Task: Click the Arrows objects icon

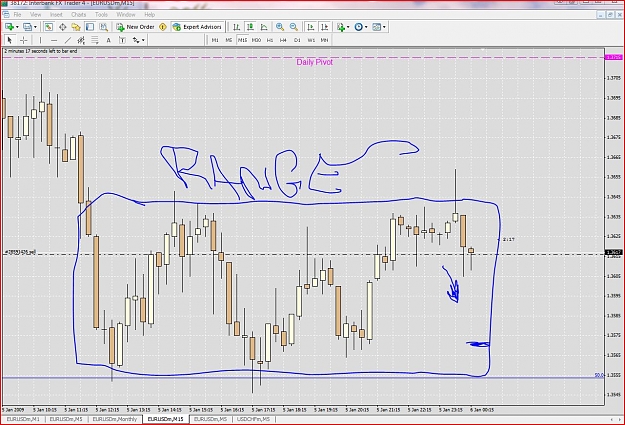Action: point(136,40)
